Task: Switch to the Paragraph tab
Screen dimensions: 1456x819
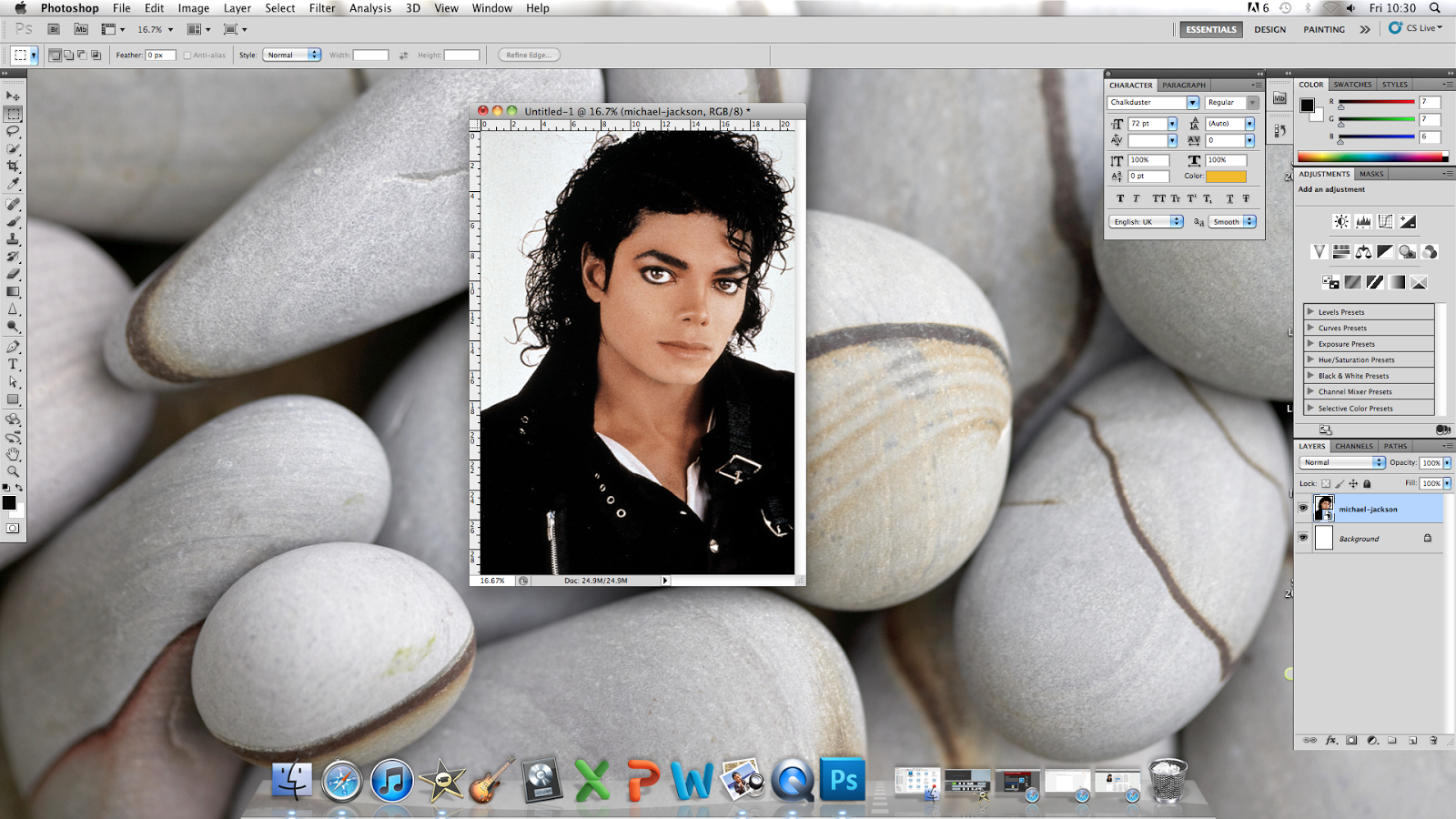Action: (x=1184, y=86)
